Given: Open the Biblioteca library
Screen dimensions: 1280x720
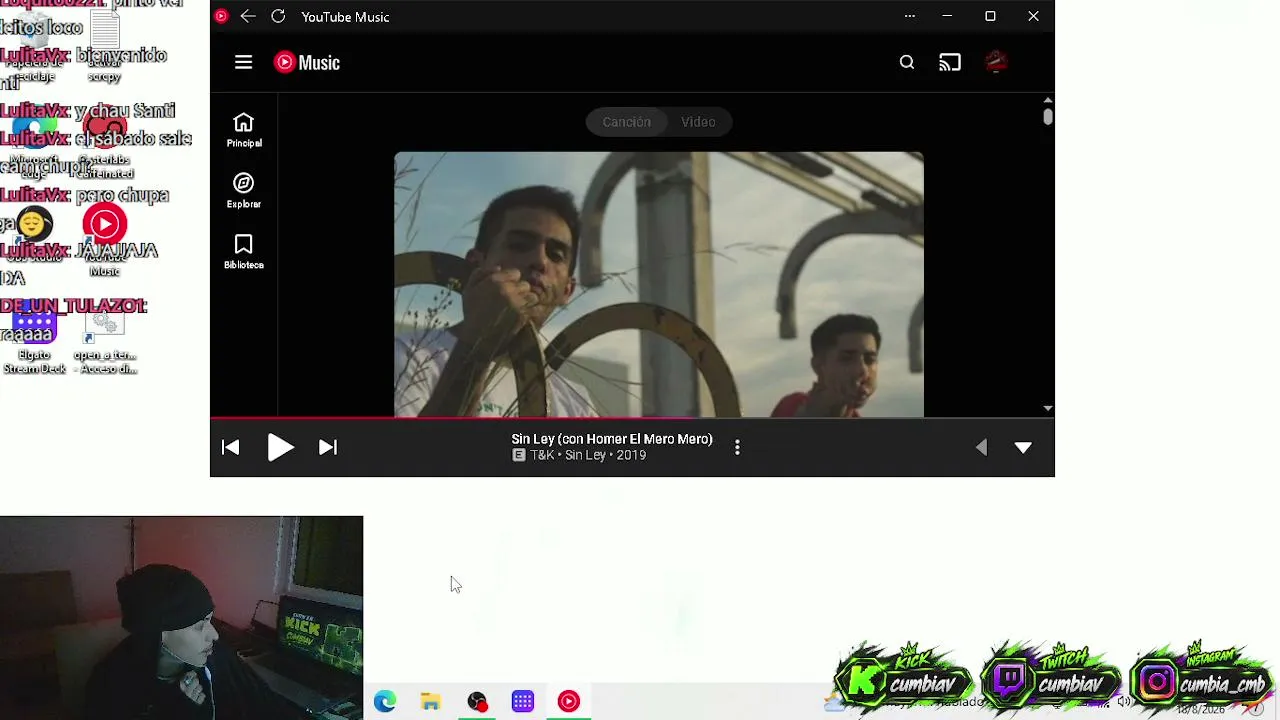Looking at the screenshot, I should 243,252.
